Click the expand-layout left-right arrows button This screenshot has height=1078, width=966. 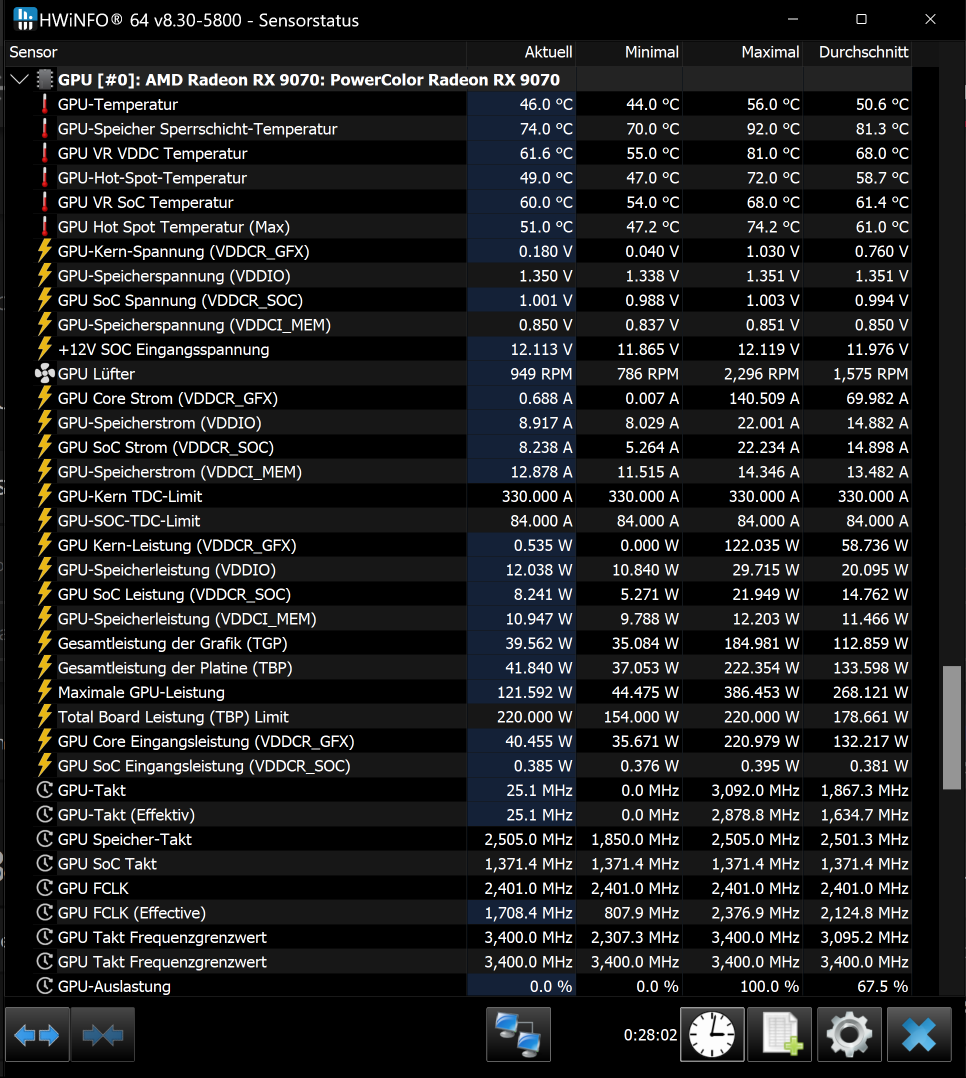(37, 1034)
